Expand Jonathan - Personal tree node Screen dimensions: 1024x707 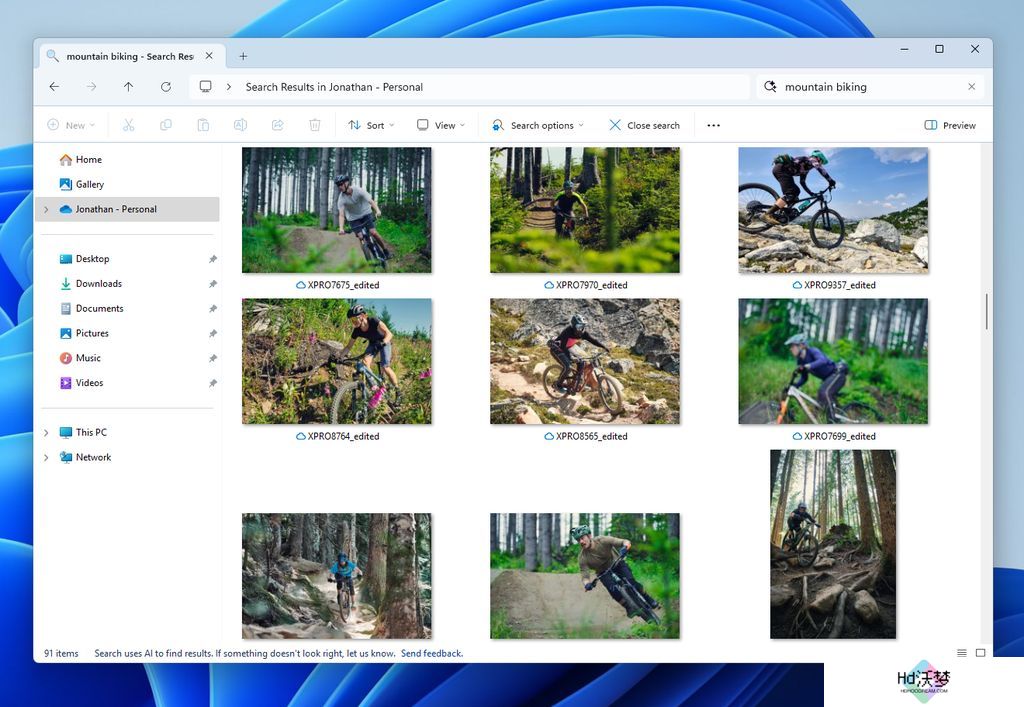click(46, 210)
